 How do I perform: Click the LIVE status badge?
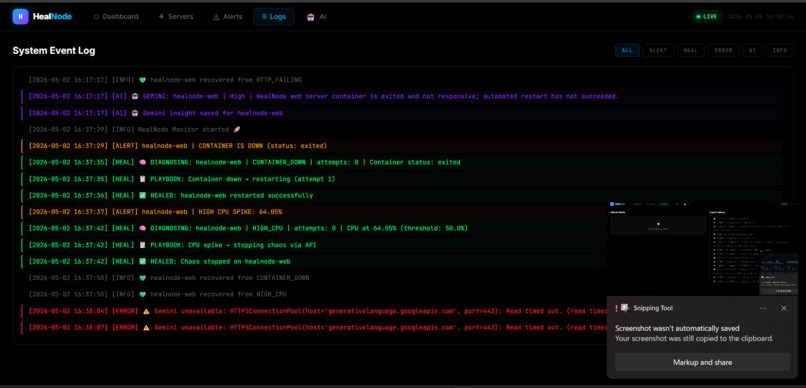[707, 16]
